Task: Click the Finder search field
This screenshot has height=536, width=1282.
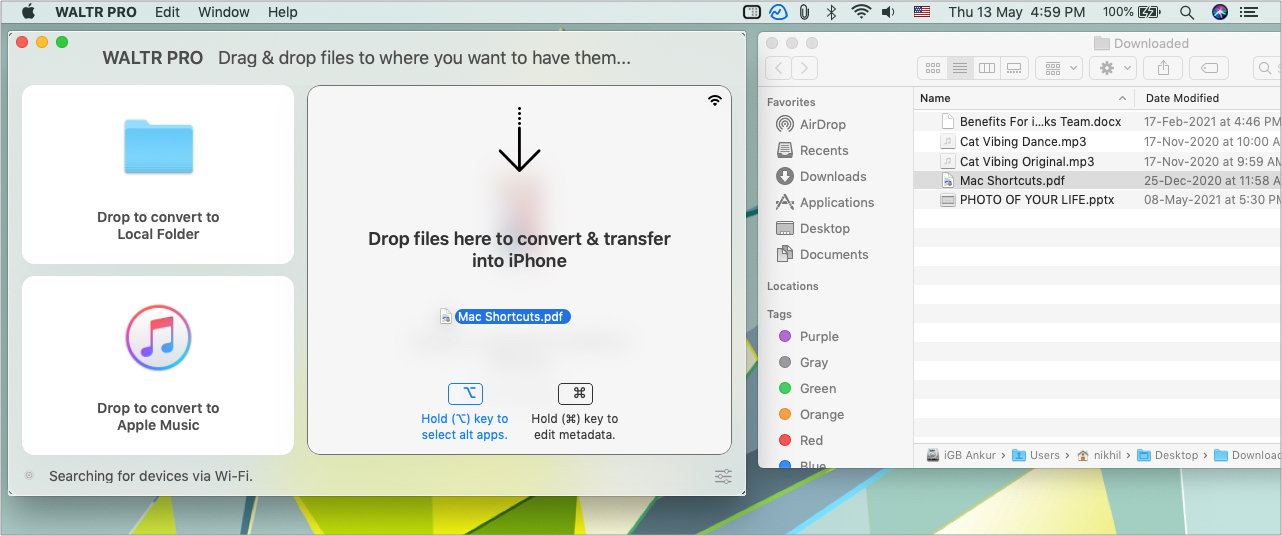Action: pos(1268,68)
